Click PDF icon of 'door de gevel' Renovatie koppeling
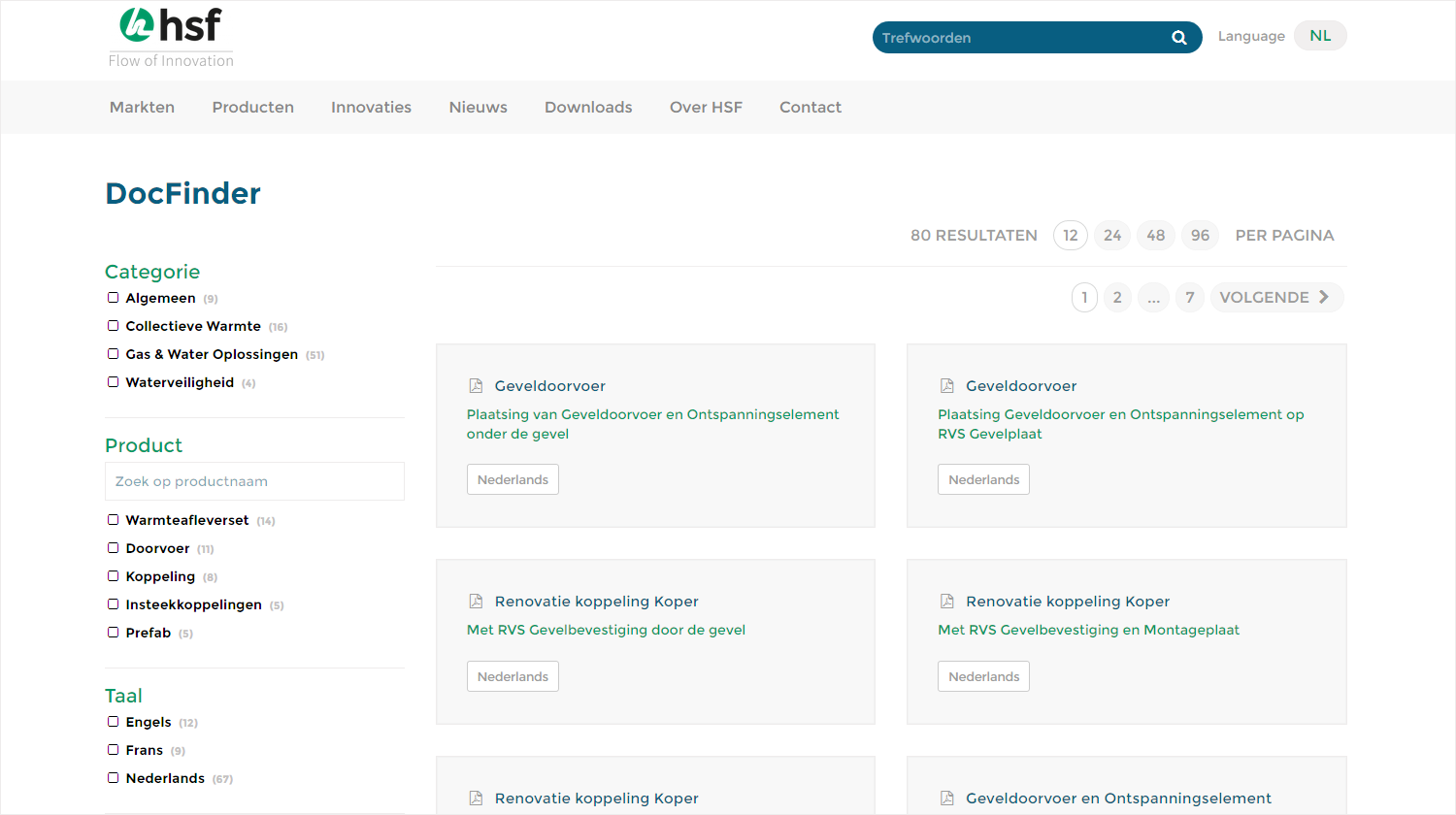Viewport: 1456px width, 815px height. tap(476, 602)
